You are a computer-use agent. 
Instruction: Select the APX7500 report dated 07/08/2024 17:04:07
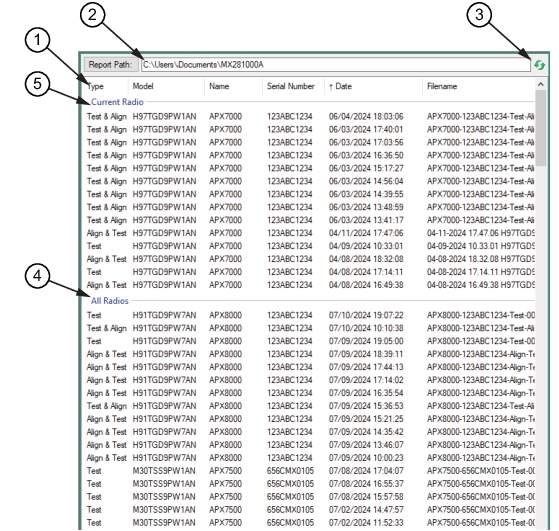[x=310, y=471]
